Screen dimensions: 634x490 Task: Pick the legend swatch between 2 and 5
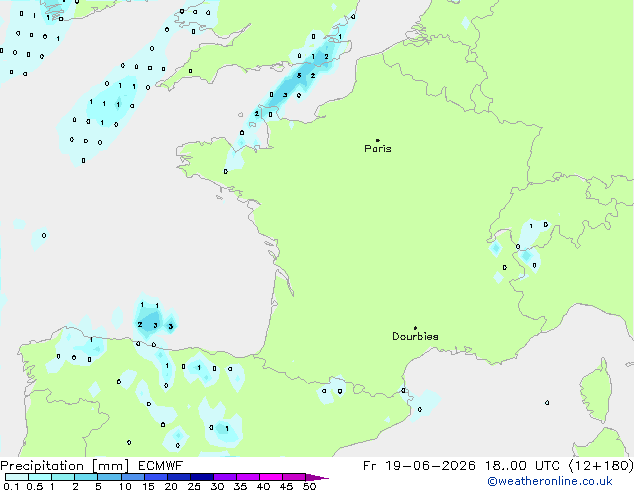click(x=86, y=477)
